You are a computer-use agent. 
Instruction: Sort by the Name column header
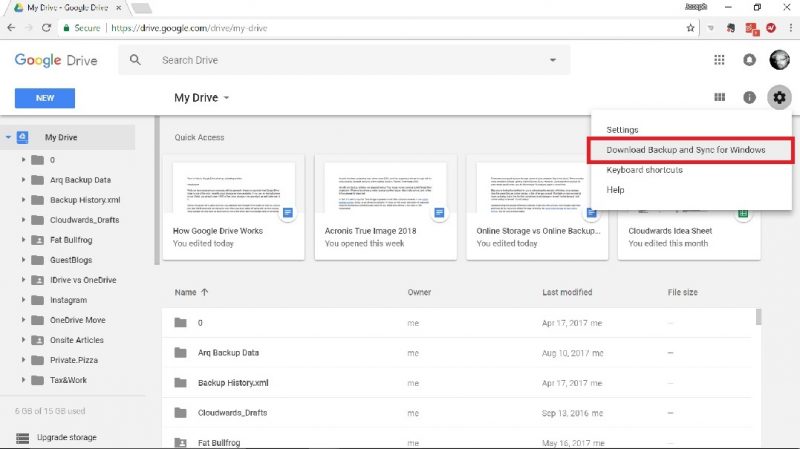(x=185, y=292)
